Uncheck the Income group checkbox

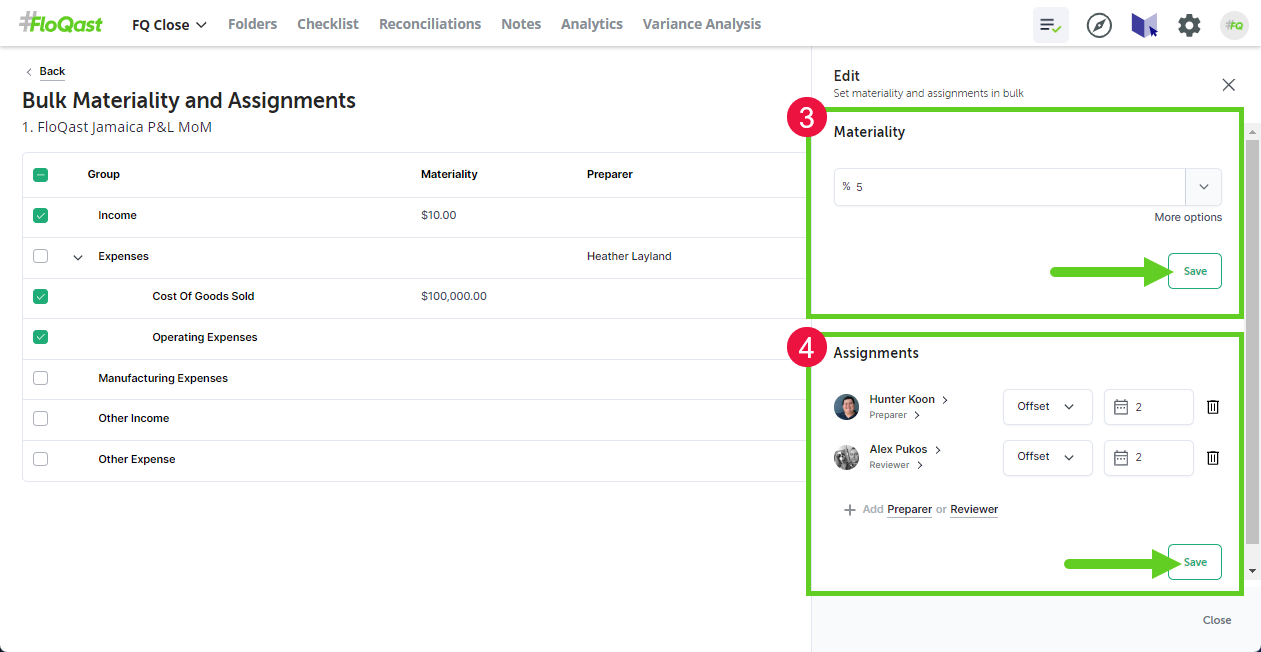point(40,215)
